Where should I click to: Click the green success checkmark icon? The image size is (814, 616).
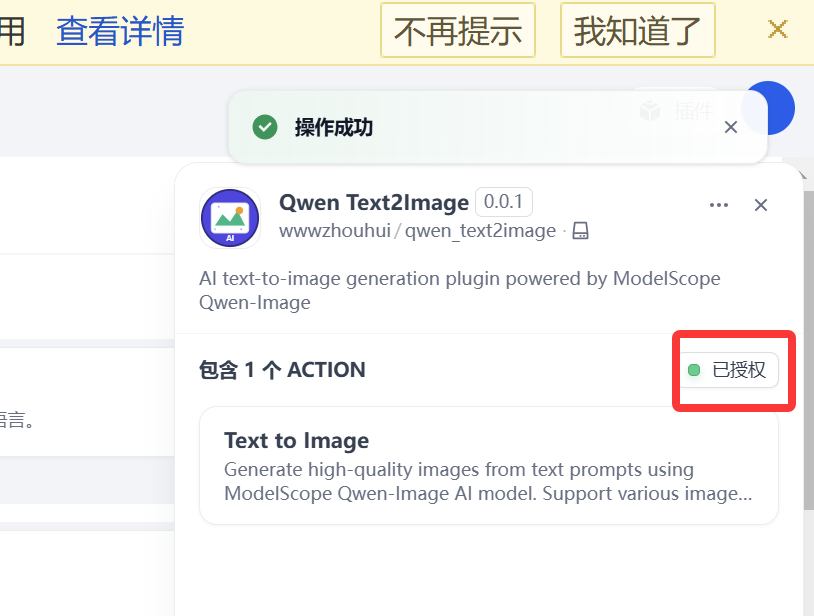coord(265,127)
